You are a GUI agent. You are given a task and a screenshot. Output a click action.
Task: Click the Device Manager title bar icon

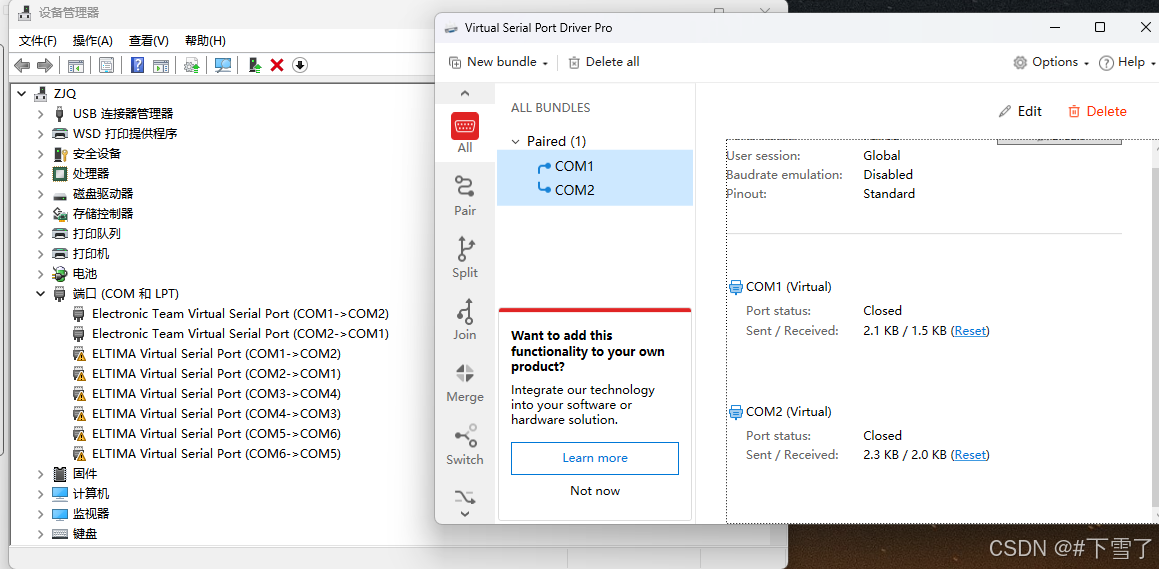24,13
